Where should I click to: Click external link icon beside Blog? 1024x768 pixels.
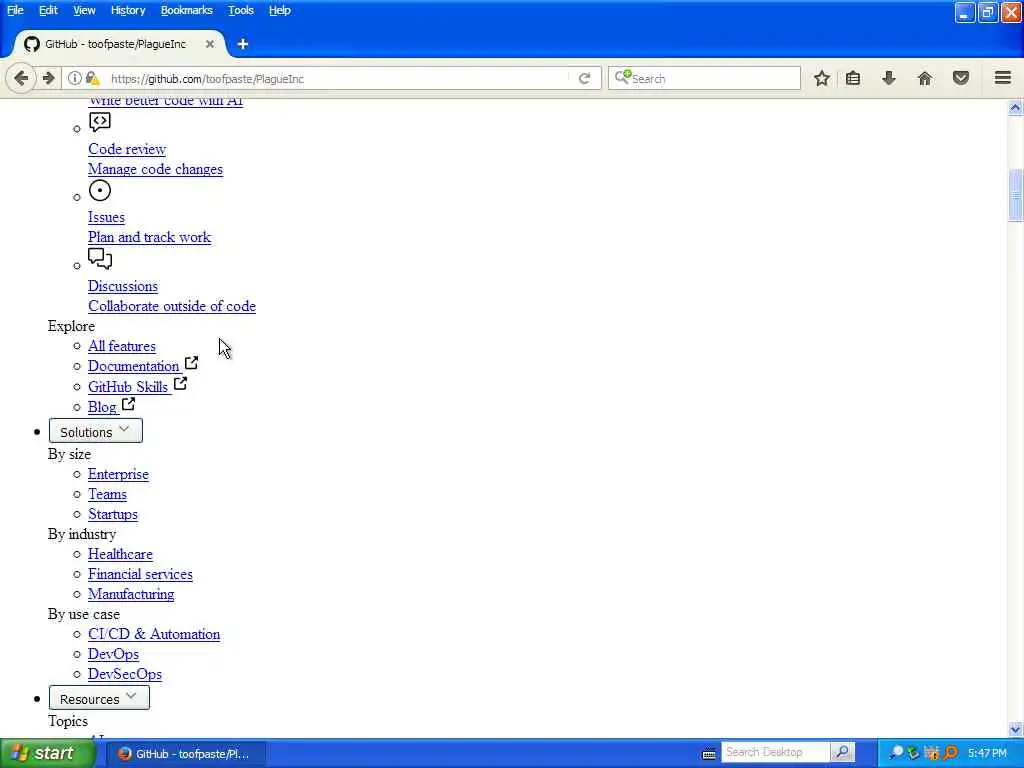129,404
